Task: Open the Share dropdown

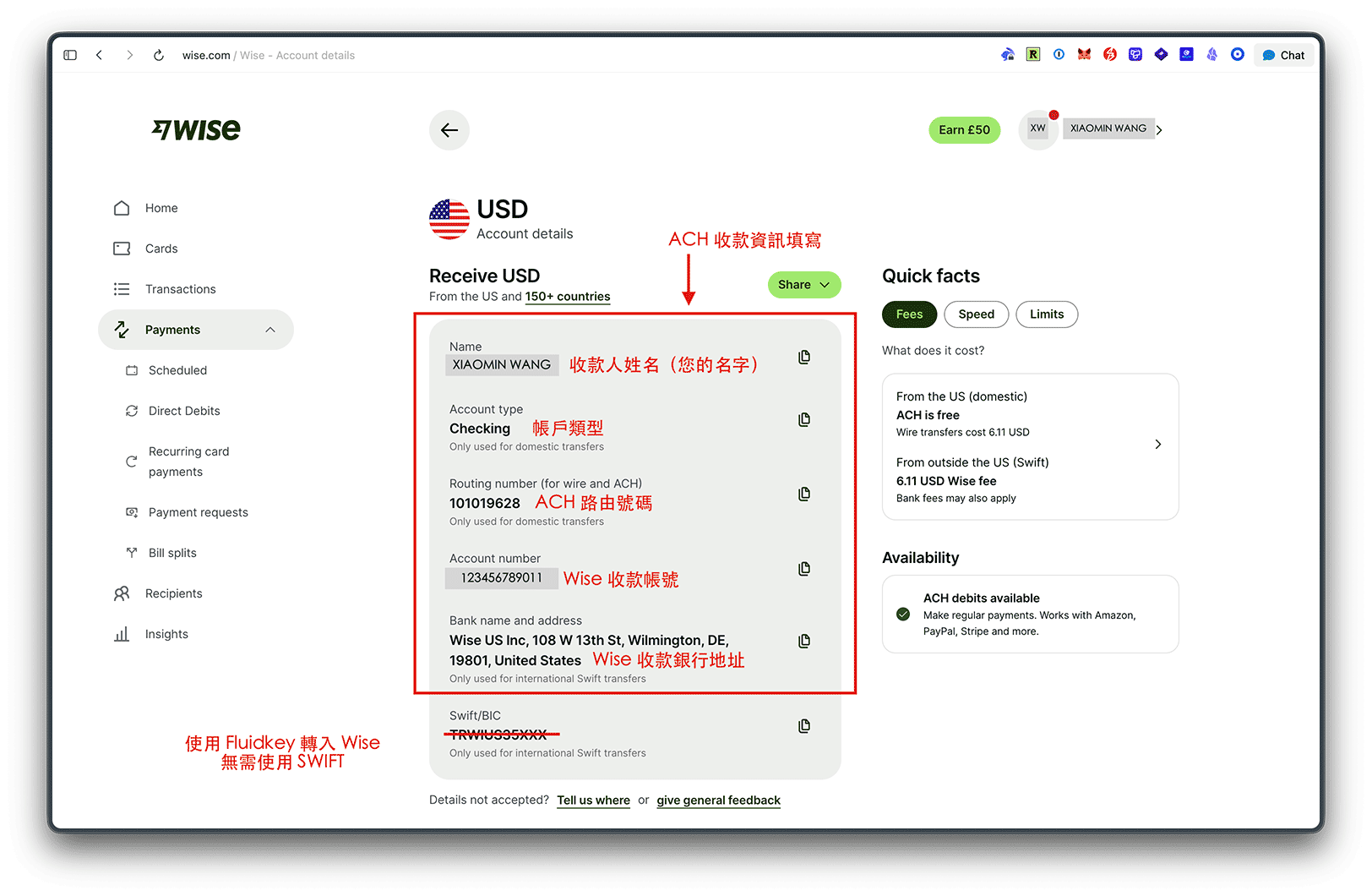Action: pyautogui.click(x=804, y=285)
